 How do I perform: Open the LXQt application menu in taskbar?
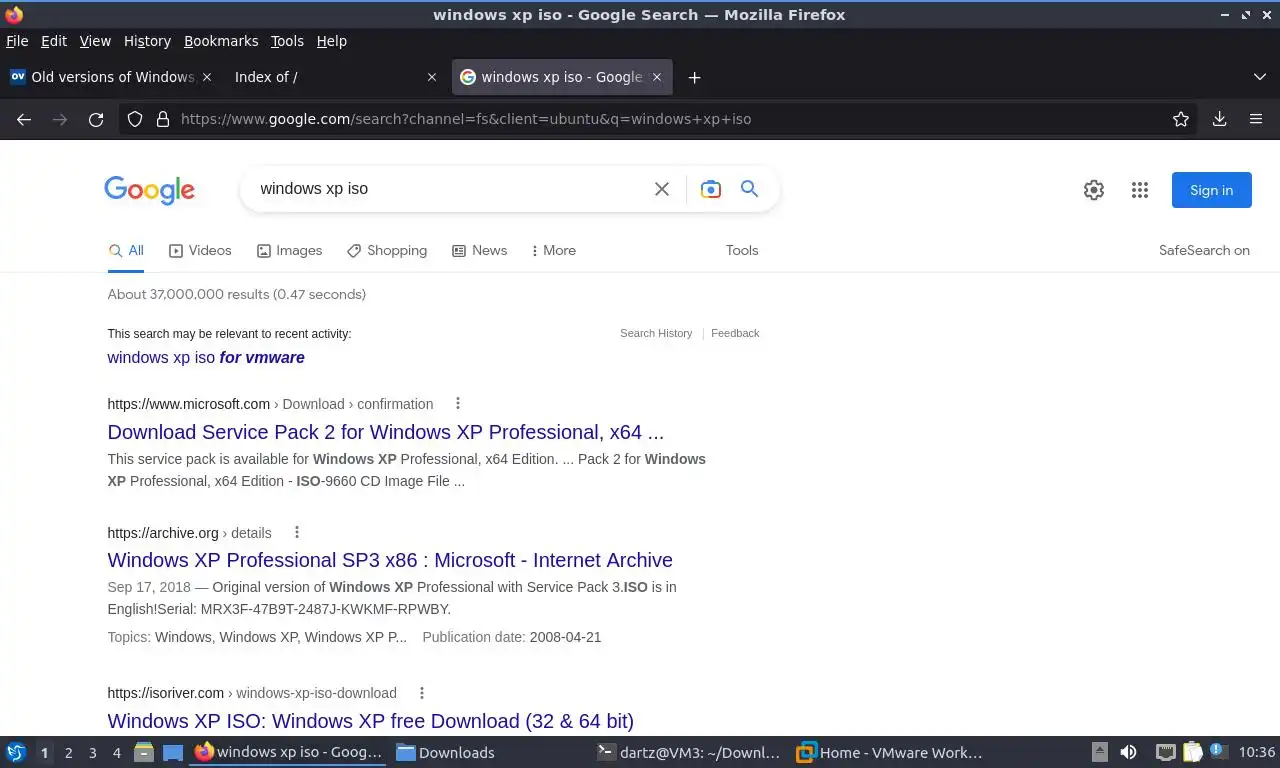click(x=16, y=752)
